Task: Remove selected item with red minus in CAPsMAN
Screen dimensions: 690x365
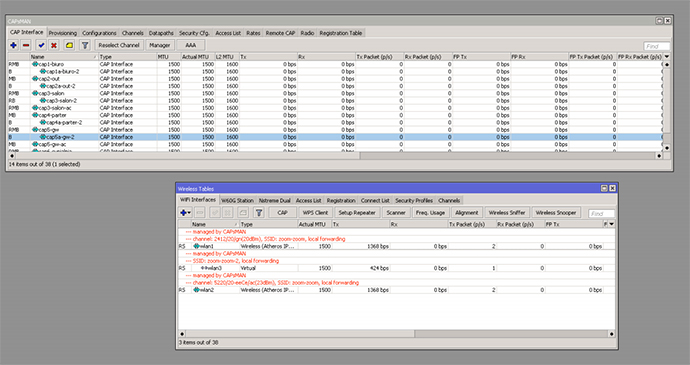Action: 26,45
